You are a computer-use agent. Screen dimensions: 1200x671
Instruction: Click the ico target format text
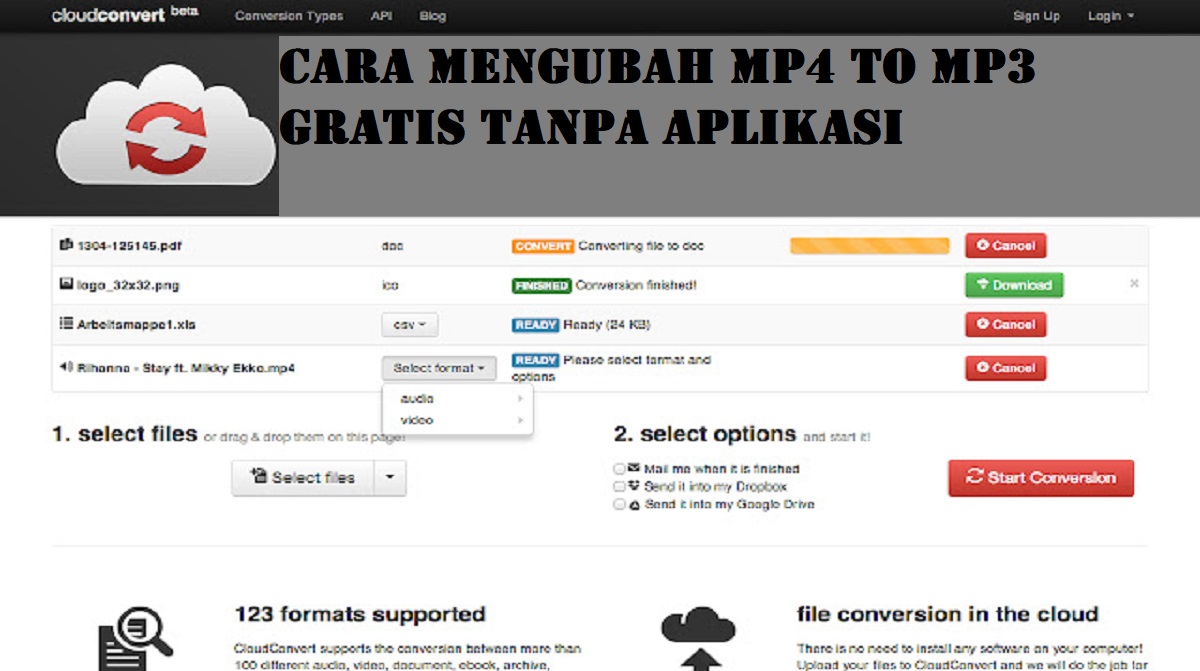[390, 285]
